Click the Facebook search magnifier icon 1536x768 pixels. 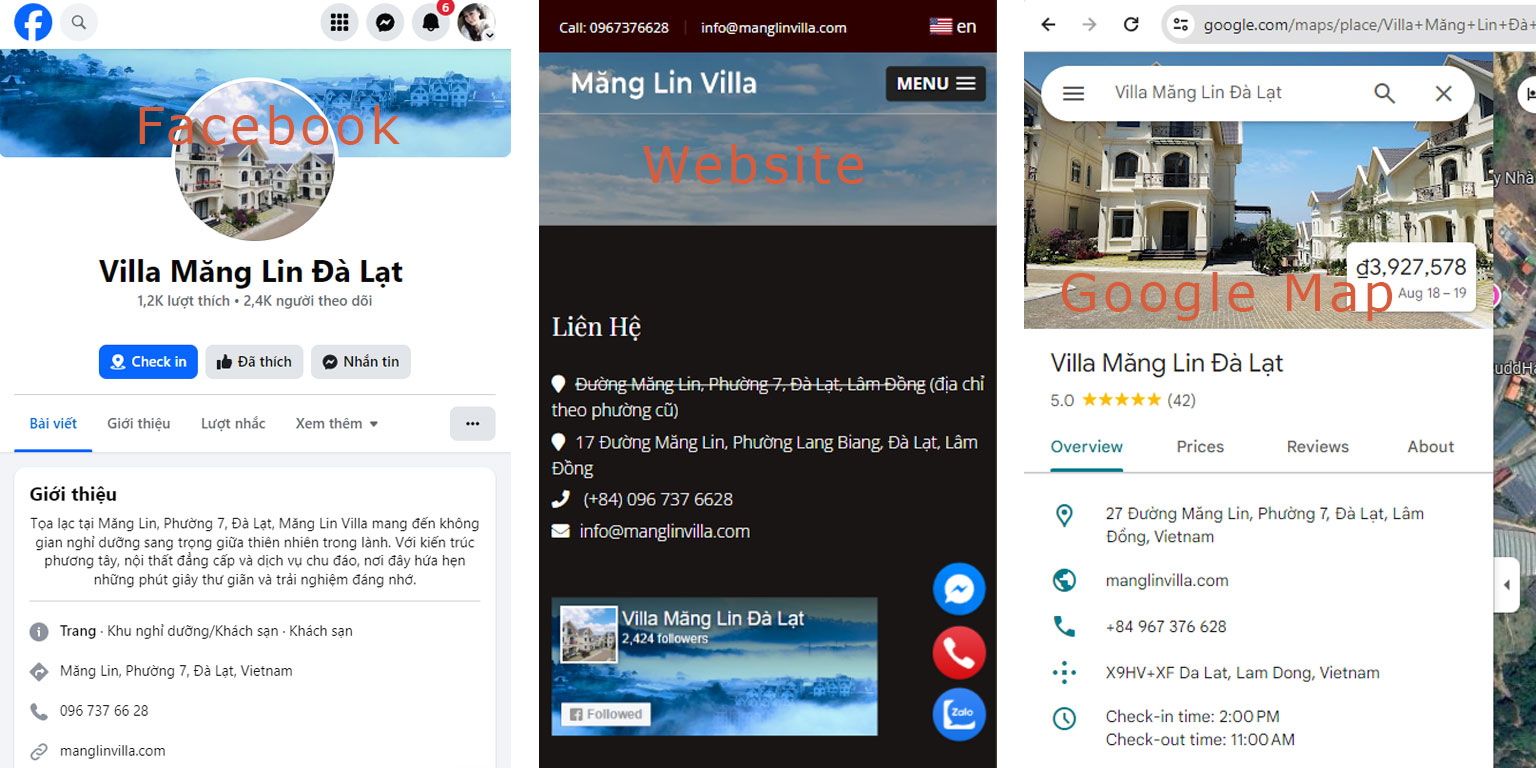pyautogui.click(x=79, y=21)
